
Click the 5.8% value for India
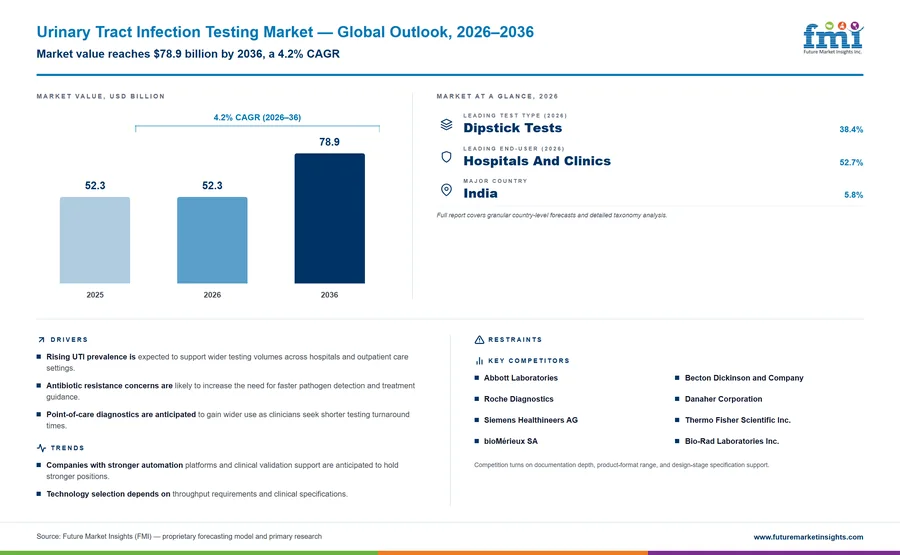click(853, 195)
